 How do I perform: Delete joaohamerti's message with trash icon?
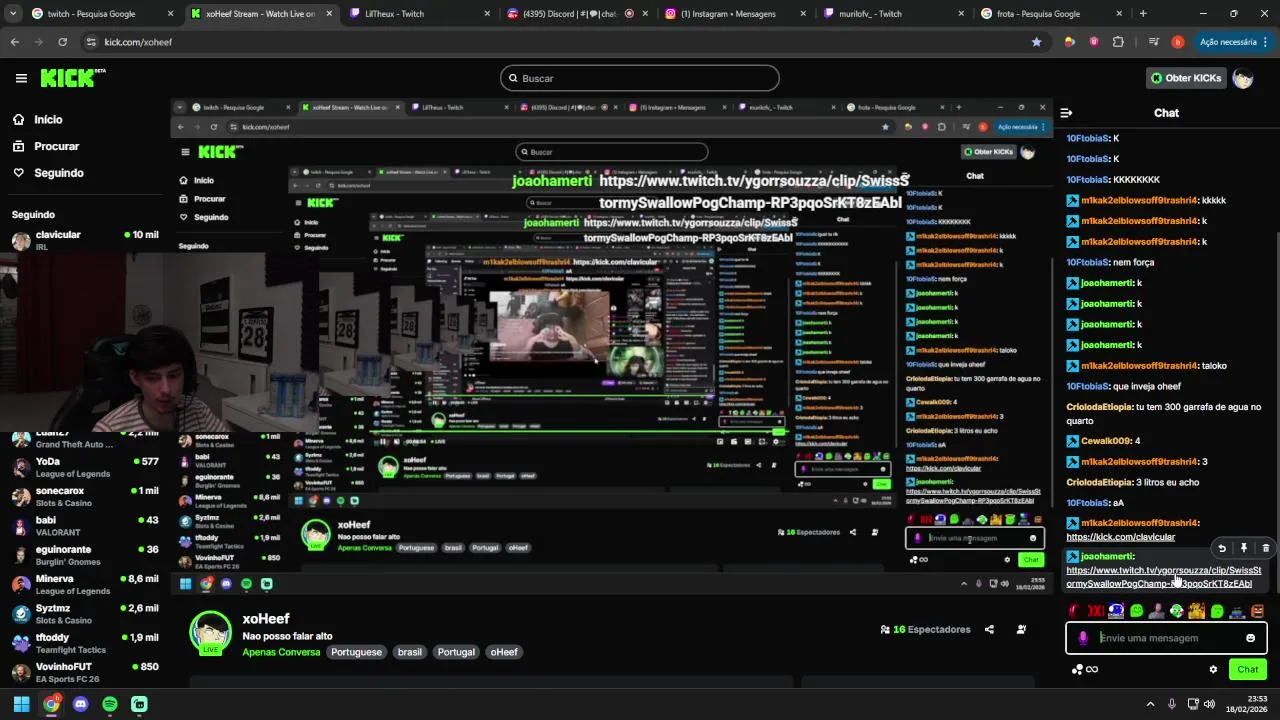[x=1266, y=548]
